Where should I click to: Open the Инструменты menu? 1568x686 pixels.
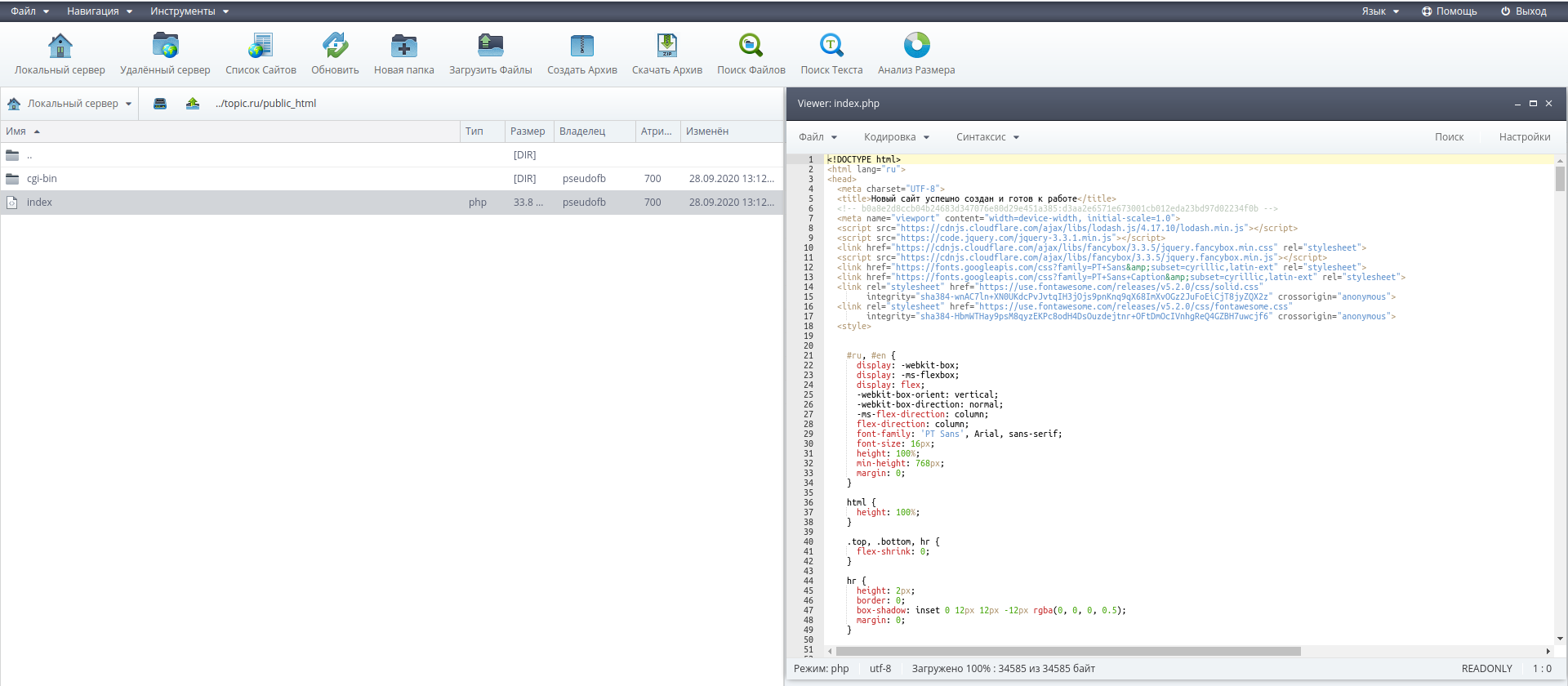pos(189,11)
